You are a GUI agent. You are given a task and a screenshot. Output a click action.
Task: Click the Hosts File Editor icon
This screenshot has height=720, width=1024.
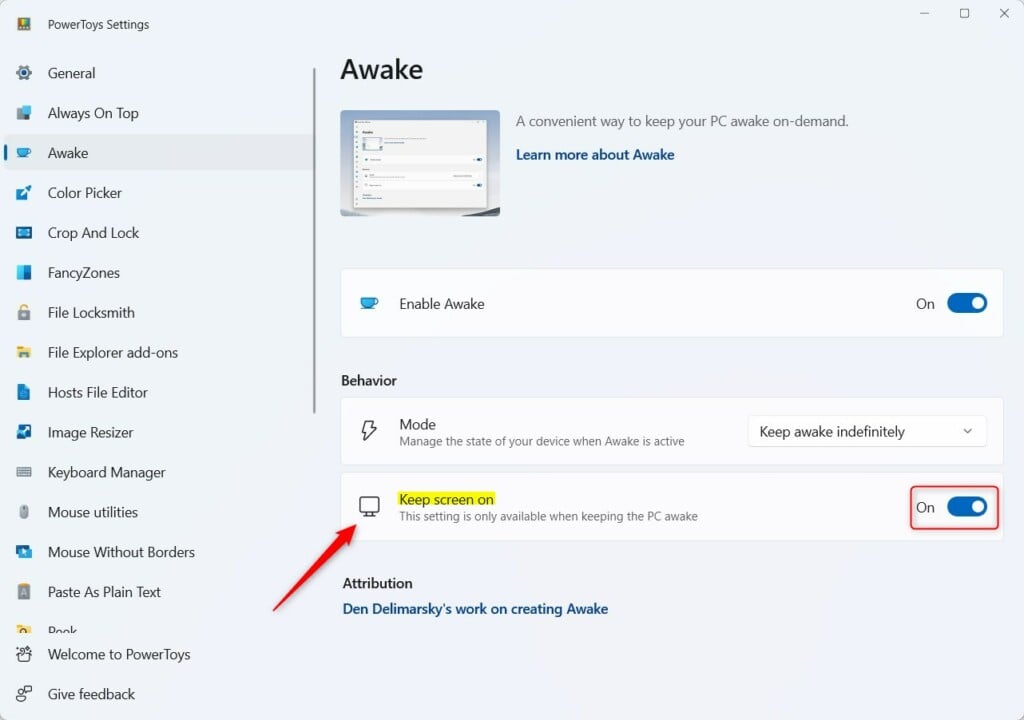click(24, 392)
